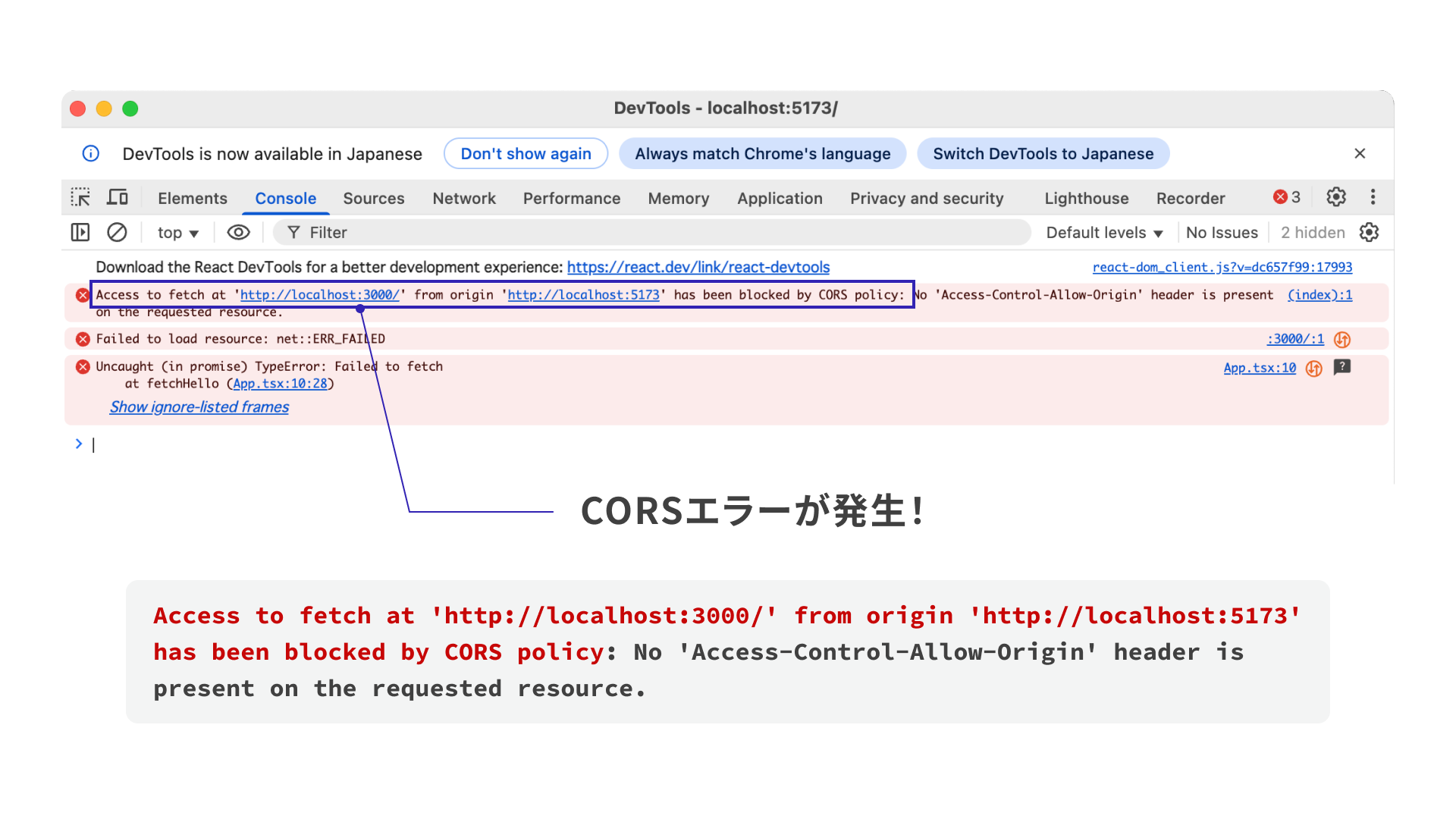Toggle the device toolbar icon
Image resolution: width=1456 pixels, height=819 pixels.
117,198
